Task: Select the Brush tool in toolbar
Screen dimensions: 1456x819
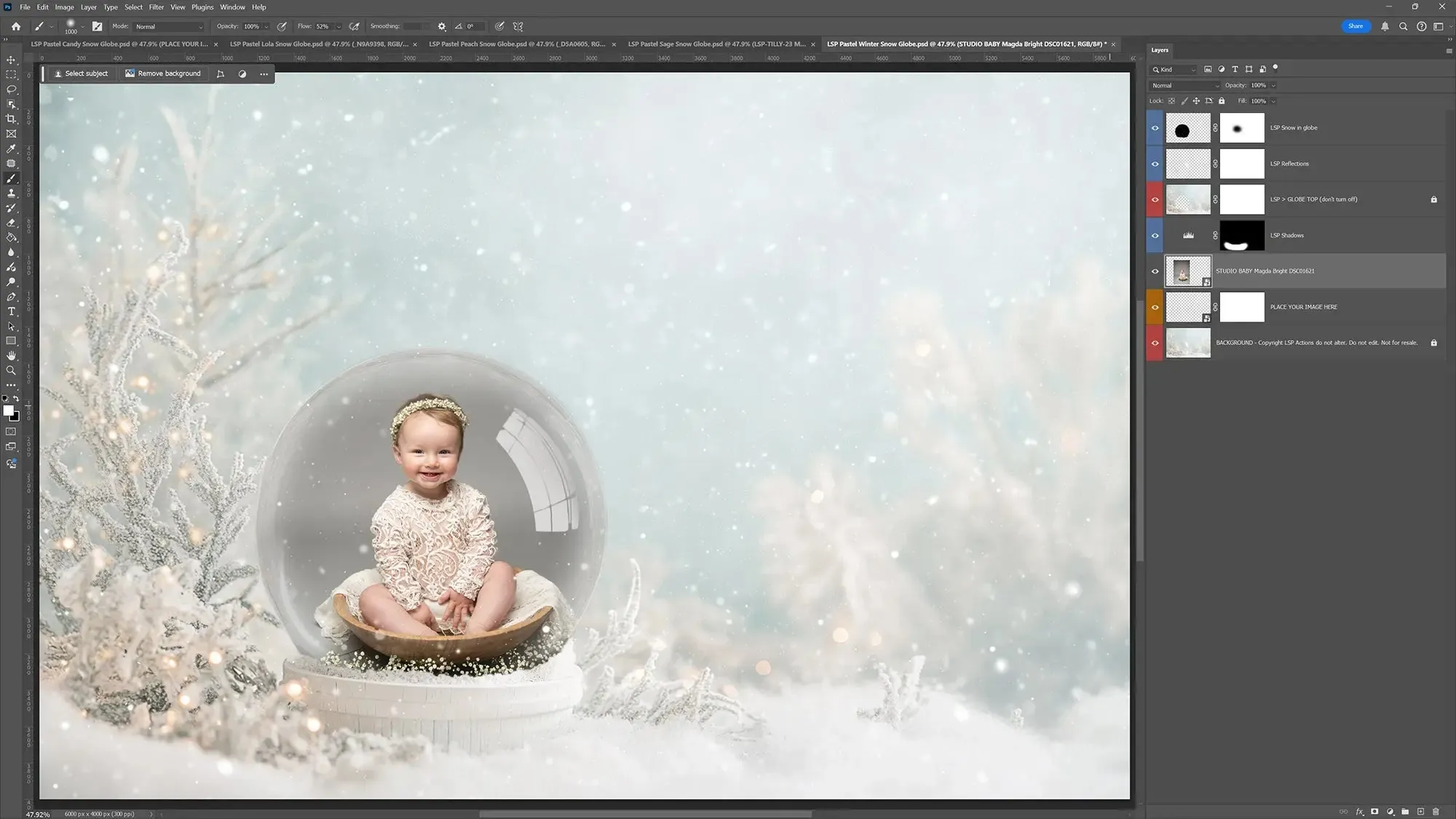Action: point(11,178)
